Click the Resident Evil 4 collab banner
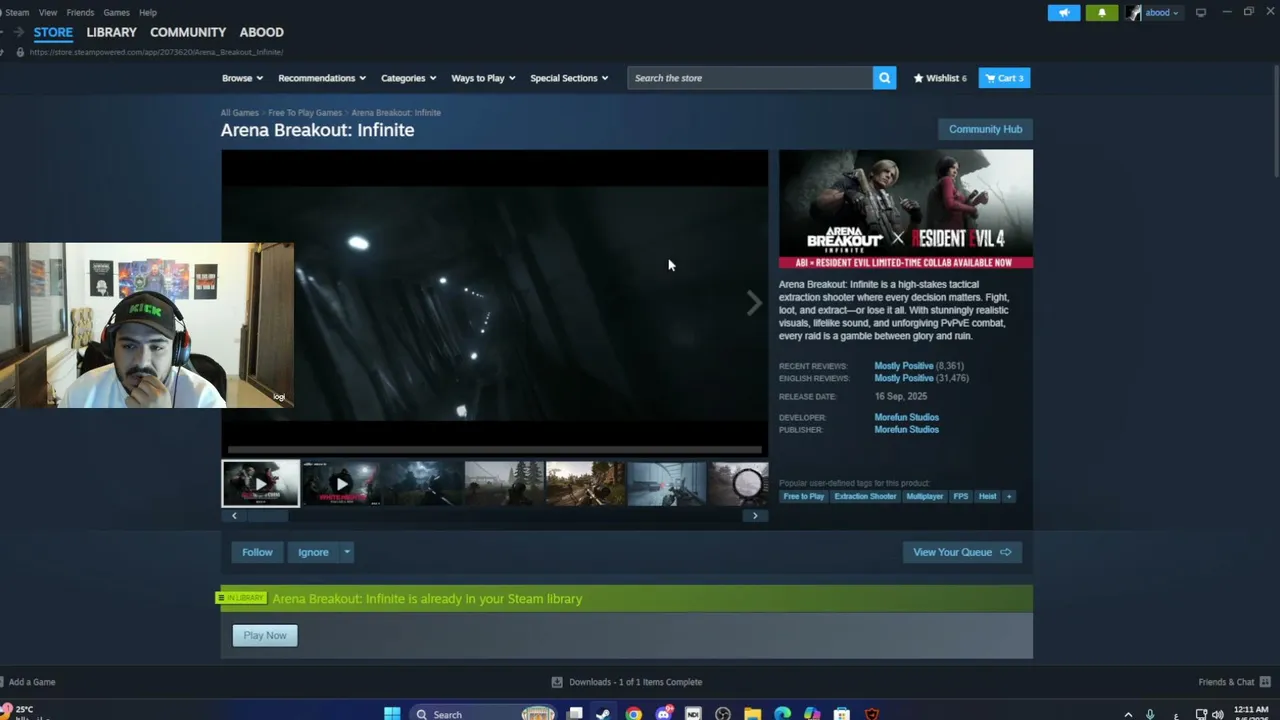 906,210
